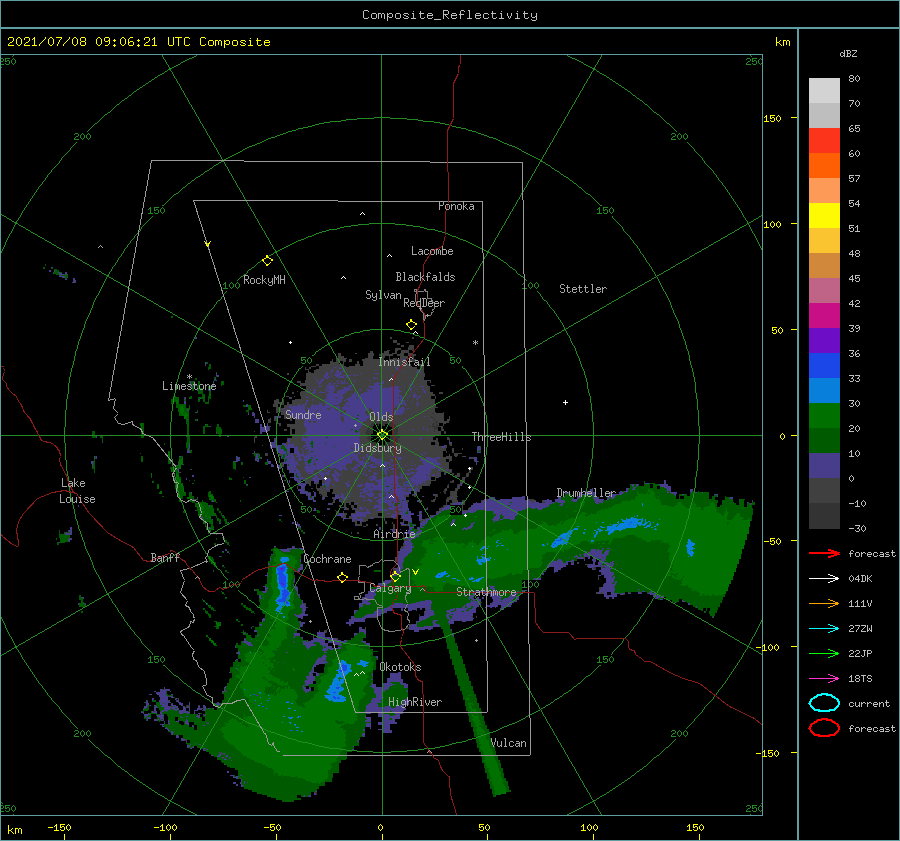The height and width of the screenshot is (841, 900).
Task: Click the green 22JP arrow icon
Action: (x=824, y=653)
